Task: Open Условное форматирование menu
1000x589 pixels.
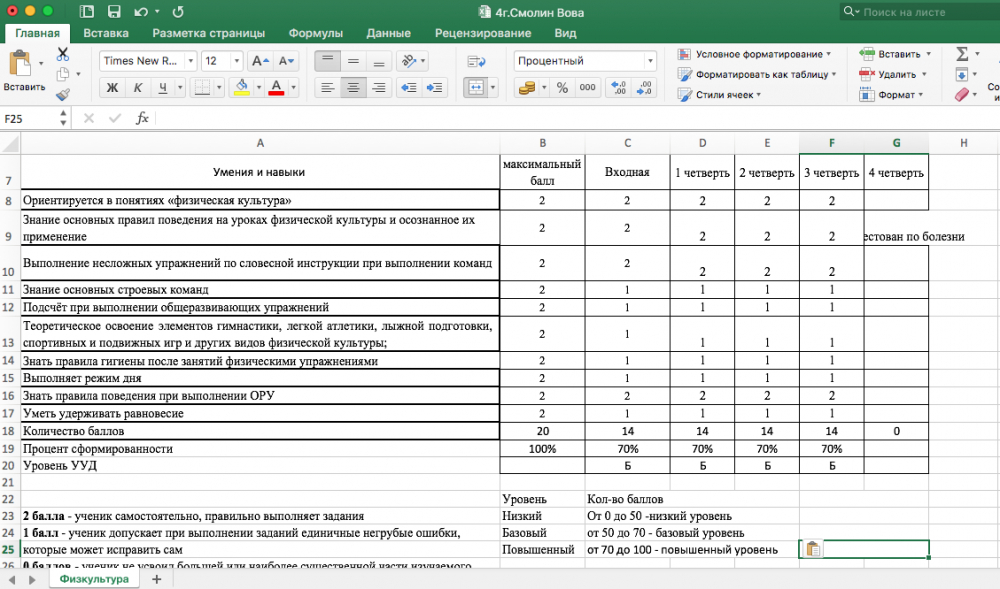Action: tap(754, 54)
